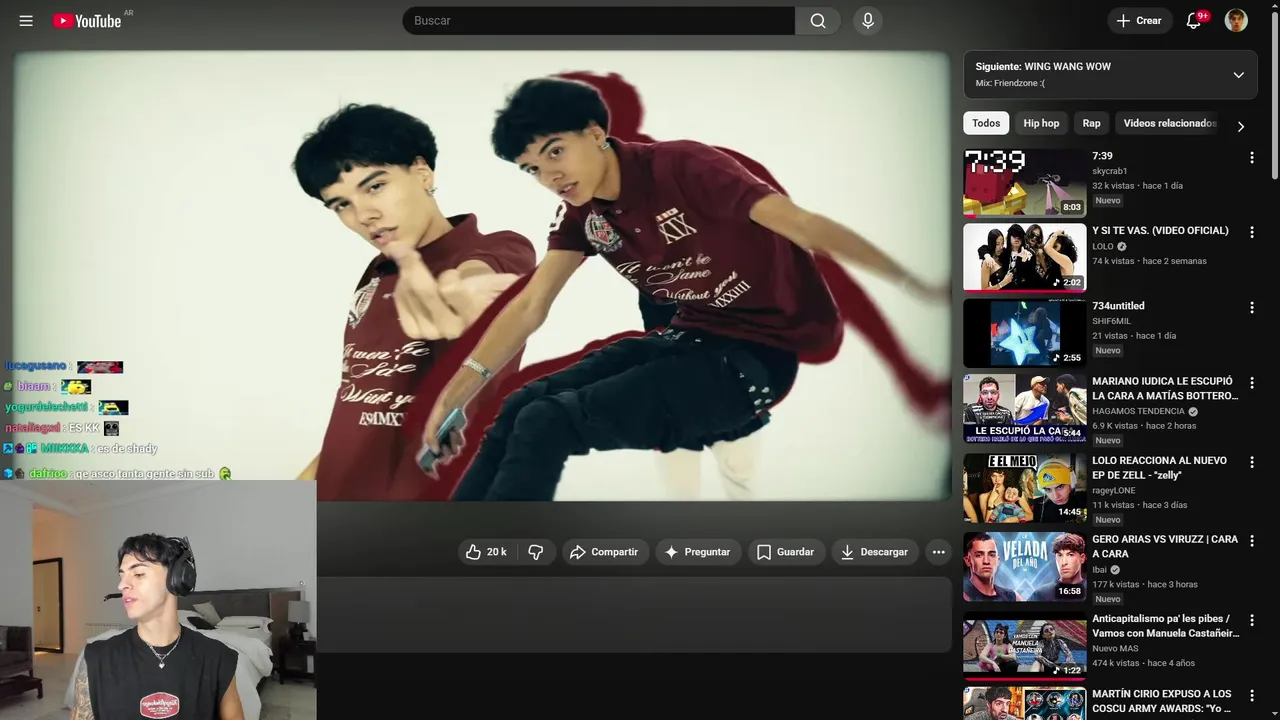Open the notifications bell
Viewport: 1280px width, 720px height.
(1193, 21)
